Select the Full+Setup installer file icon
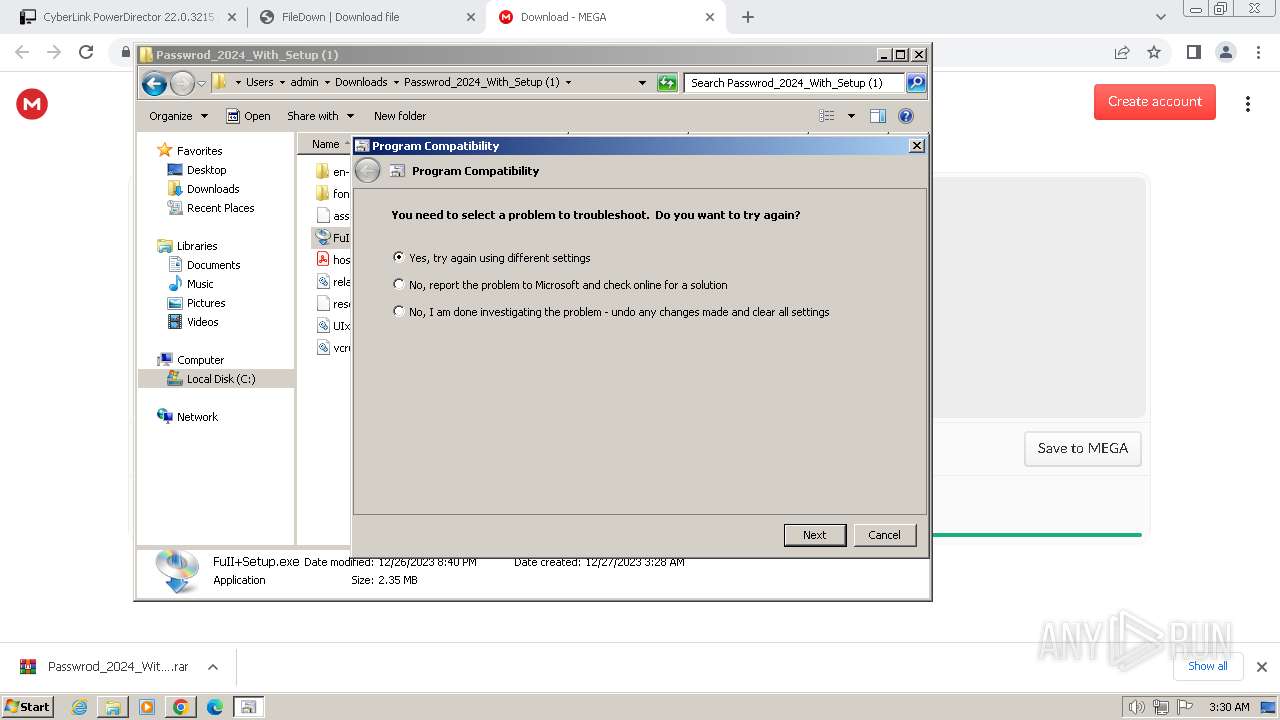The width and height of the screenshot is (1280, 720). point(323,238)
